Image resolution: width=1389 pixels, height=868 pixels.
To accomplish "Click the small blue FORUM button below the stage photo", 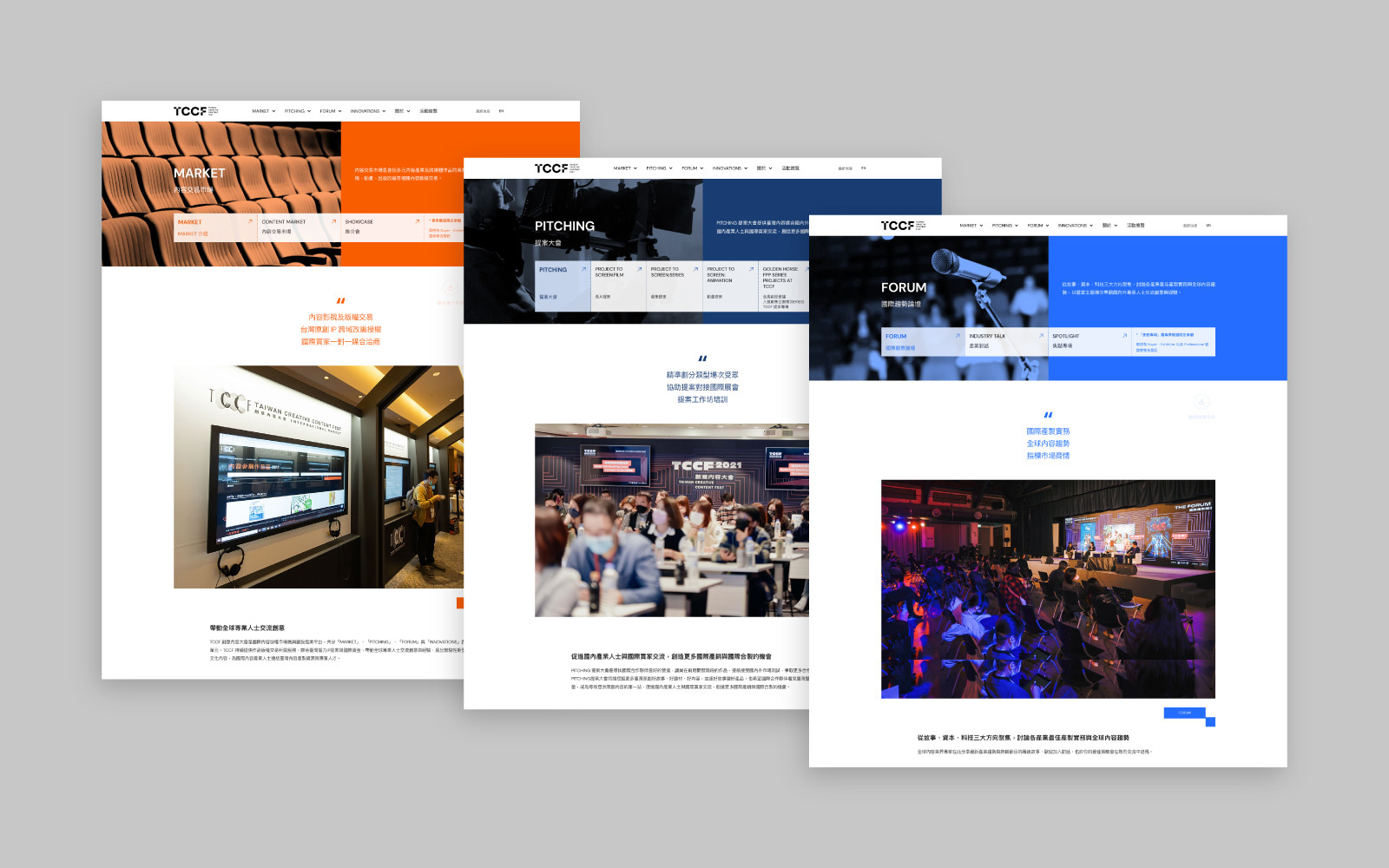I will pyautogui.click(x=1185, y=713).
